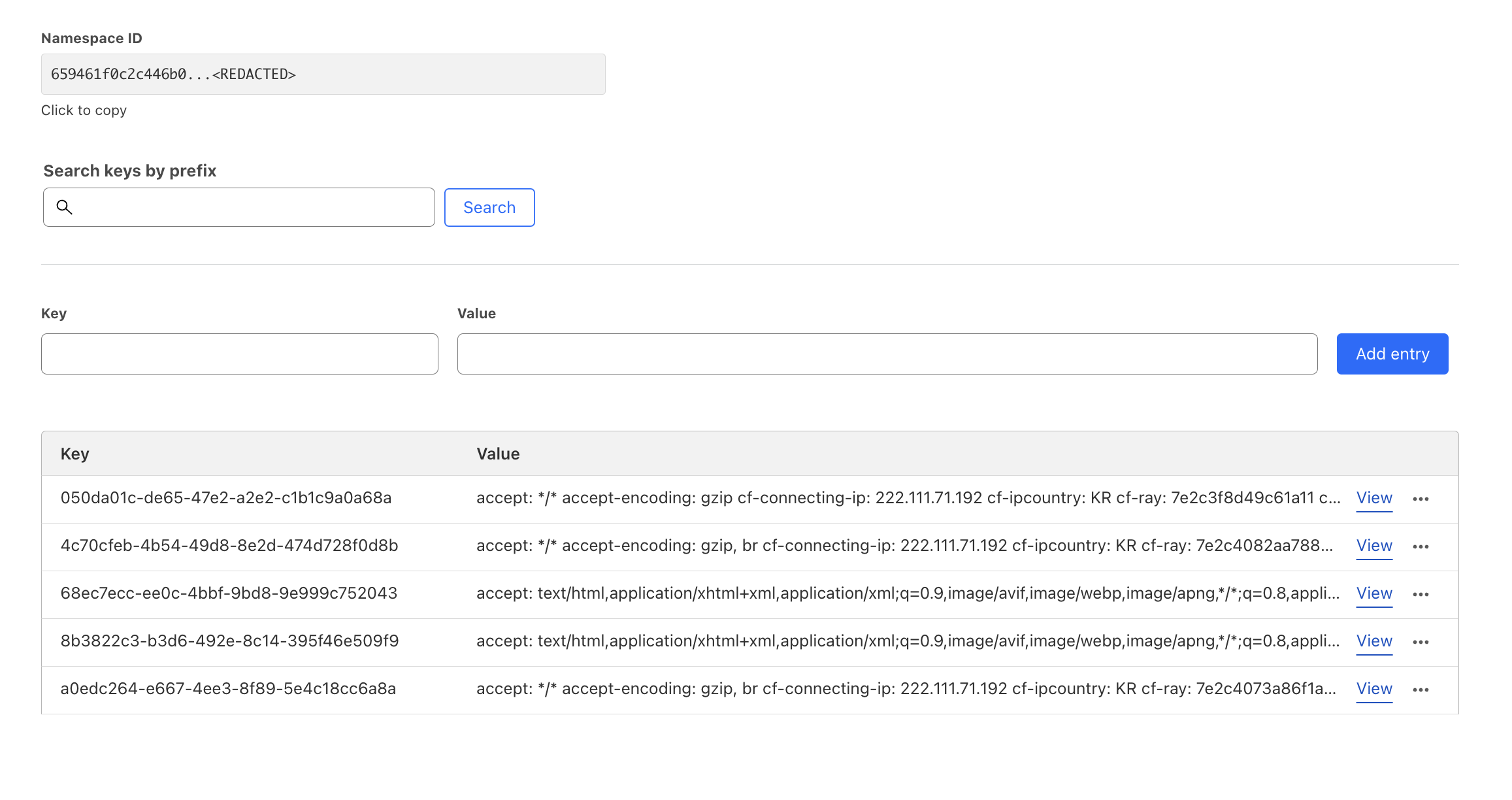The width and height of the screenshot is (1512, 800).
Task: Click the Search button
Action: (x=489, y=207)
